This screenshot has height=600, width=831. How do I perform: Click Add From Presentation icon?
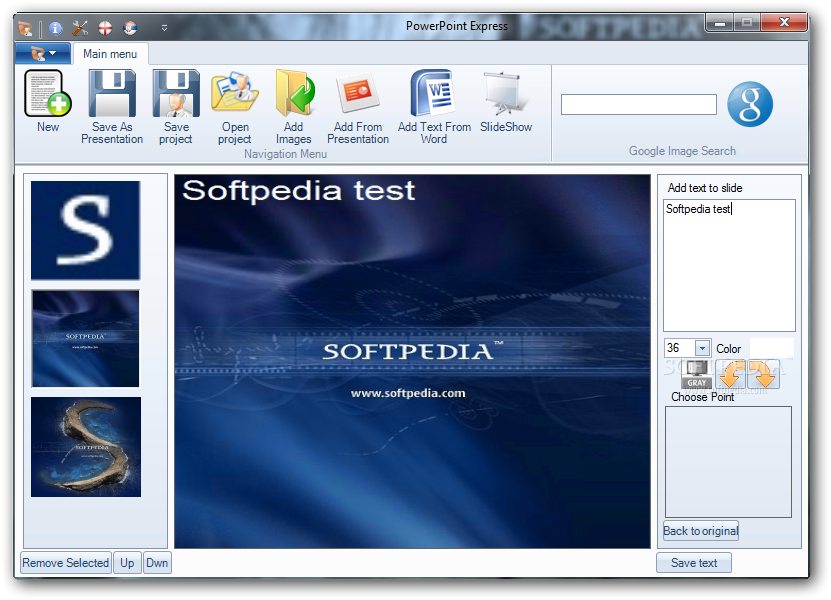[358, 93]
